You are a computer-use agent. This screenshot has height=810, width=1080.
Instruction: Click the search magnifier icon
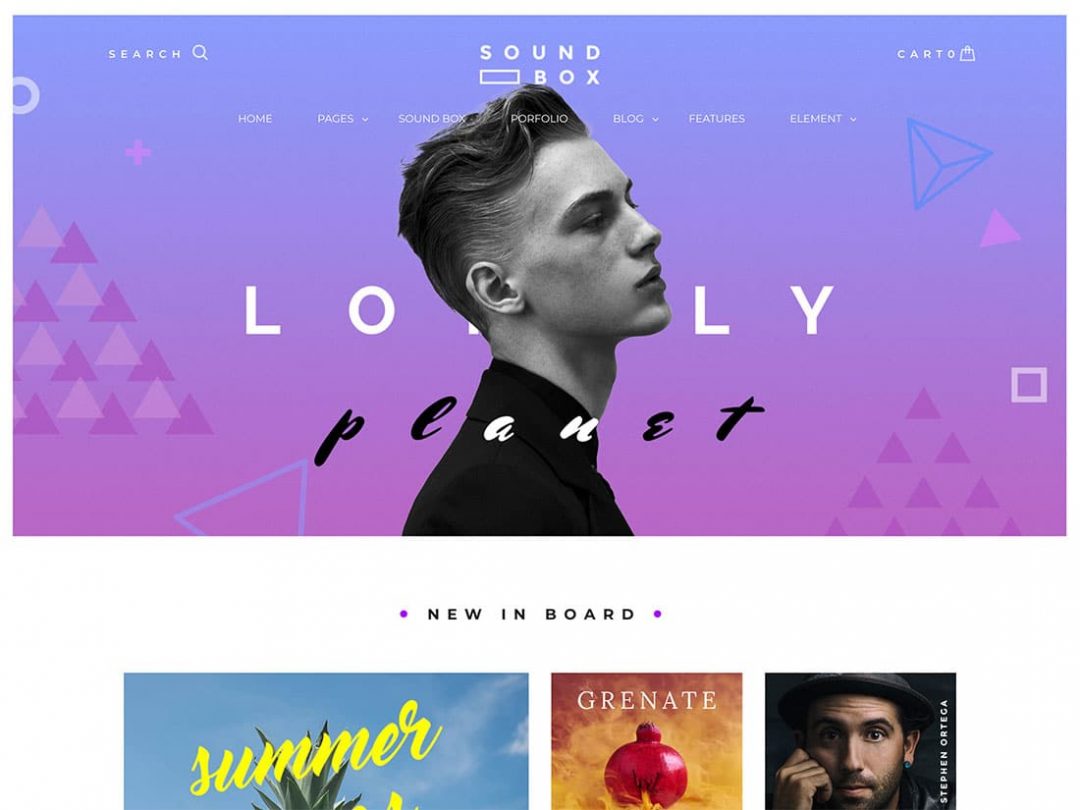pos(200,52)
